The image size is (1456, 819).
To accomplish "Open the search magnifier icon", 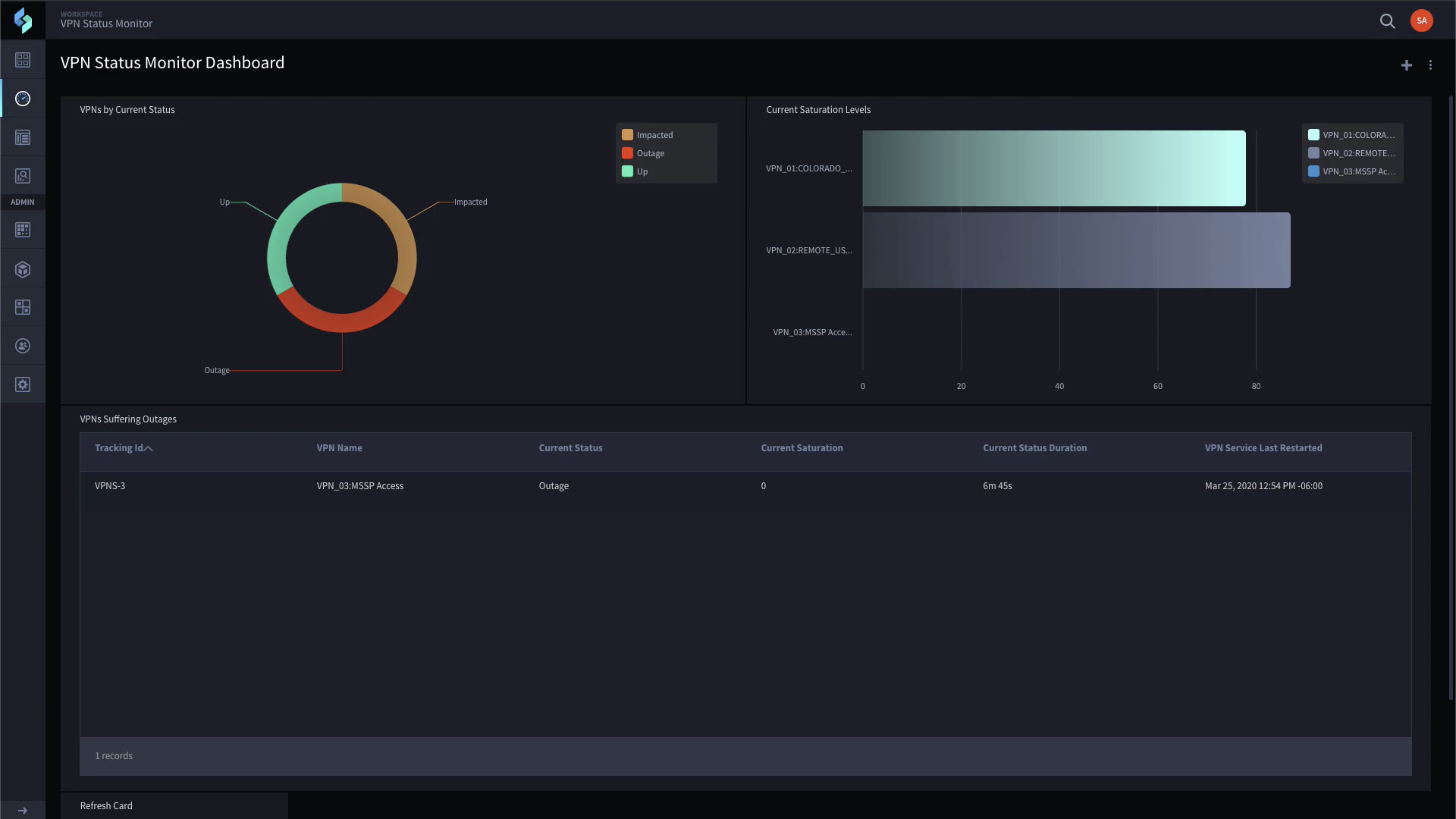I will (1387, 21).
